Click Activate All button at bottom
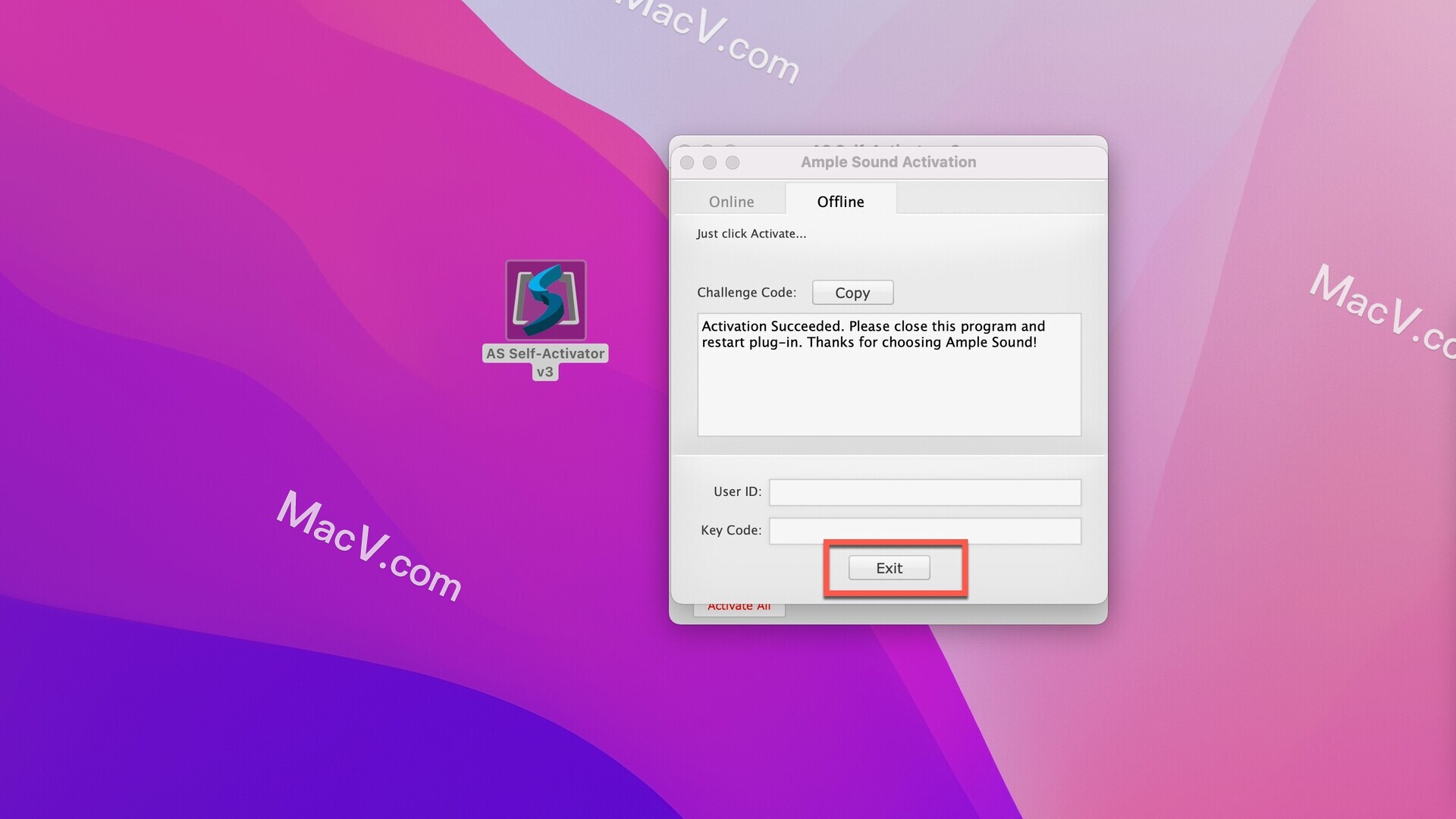The height and width of the screenshot is (819, 1456). (739, 606)
